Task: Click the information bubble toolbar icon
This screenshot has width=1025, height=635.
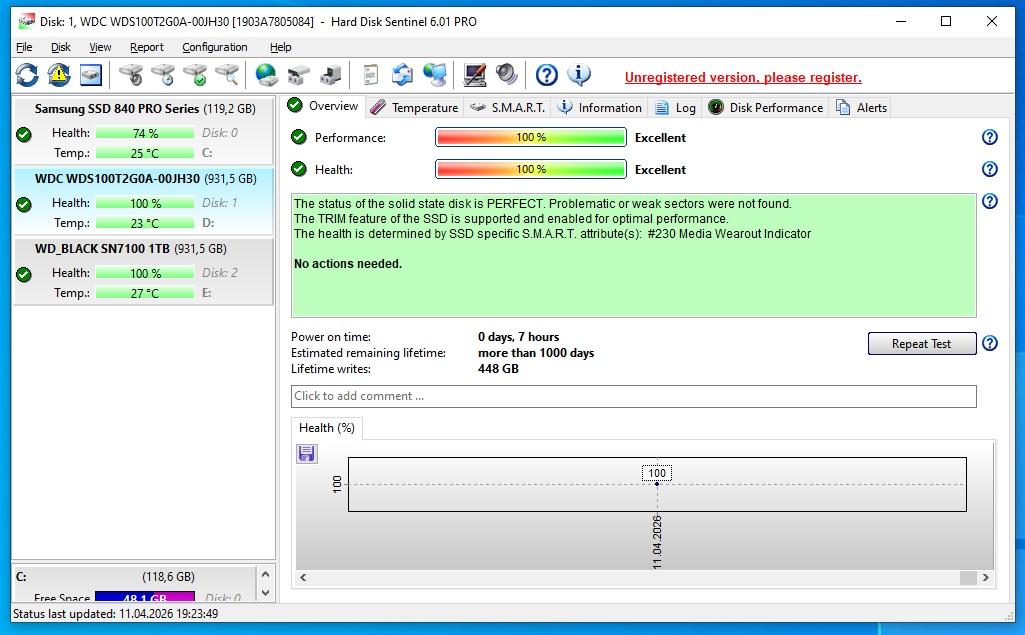Action: [x=579, y=75]
